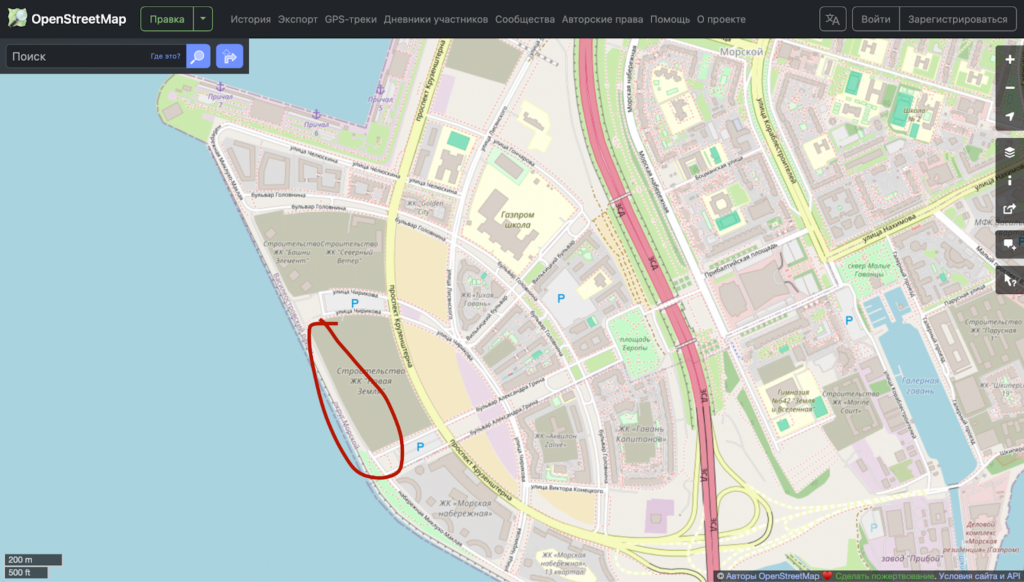
Task: Click the Войти login button
Action: 875,19
